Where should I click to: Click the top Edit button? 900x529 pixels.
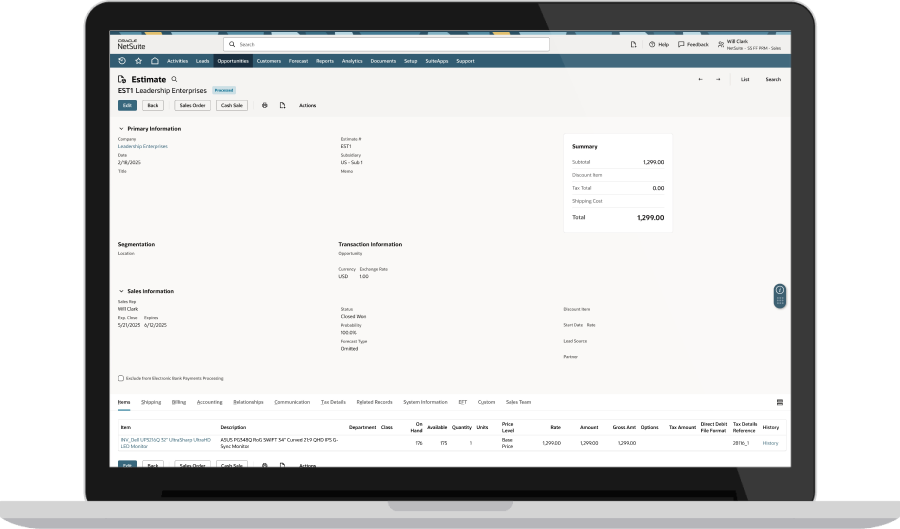(x=127, y=106)
